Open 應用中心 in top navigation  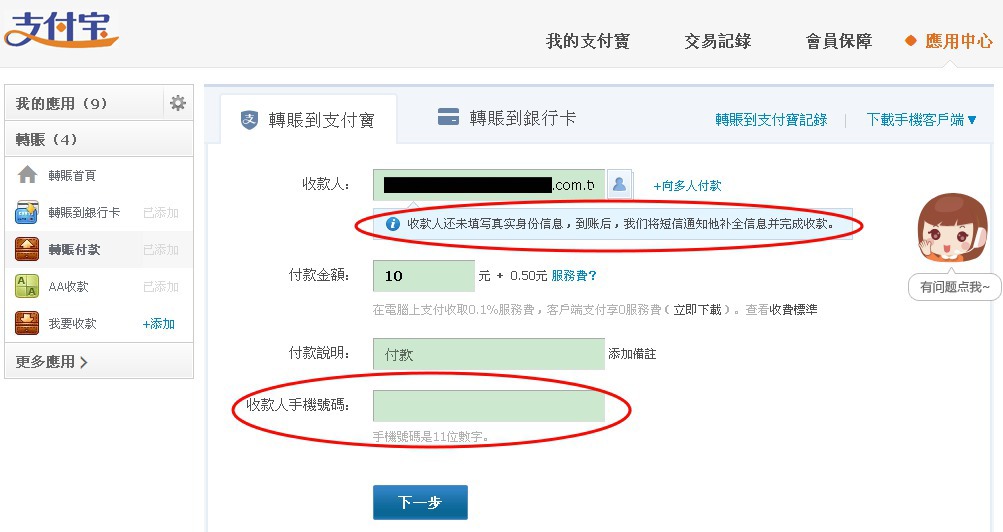958,42
